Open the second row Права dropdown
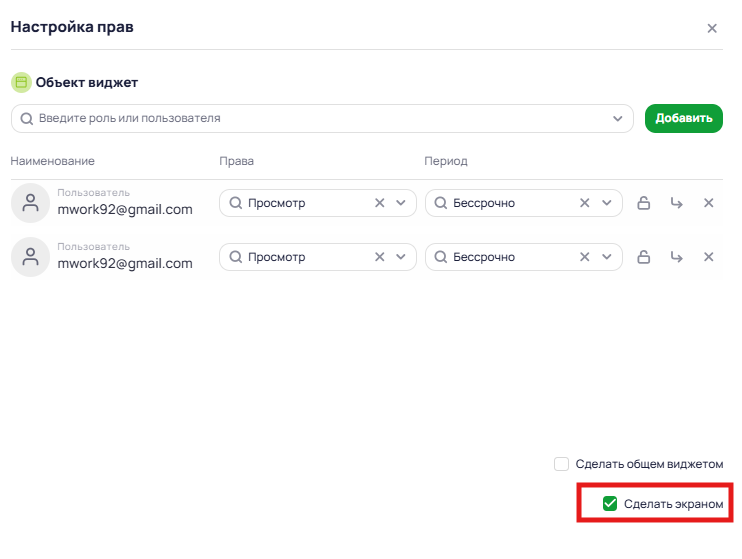Screen dimensions: 742x559 (401, 257)
